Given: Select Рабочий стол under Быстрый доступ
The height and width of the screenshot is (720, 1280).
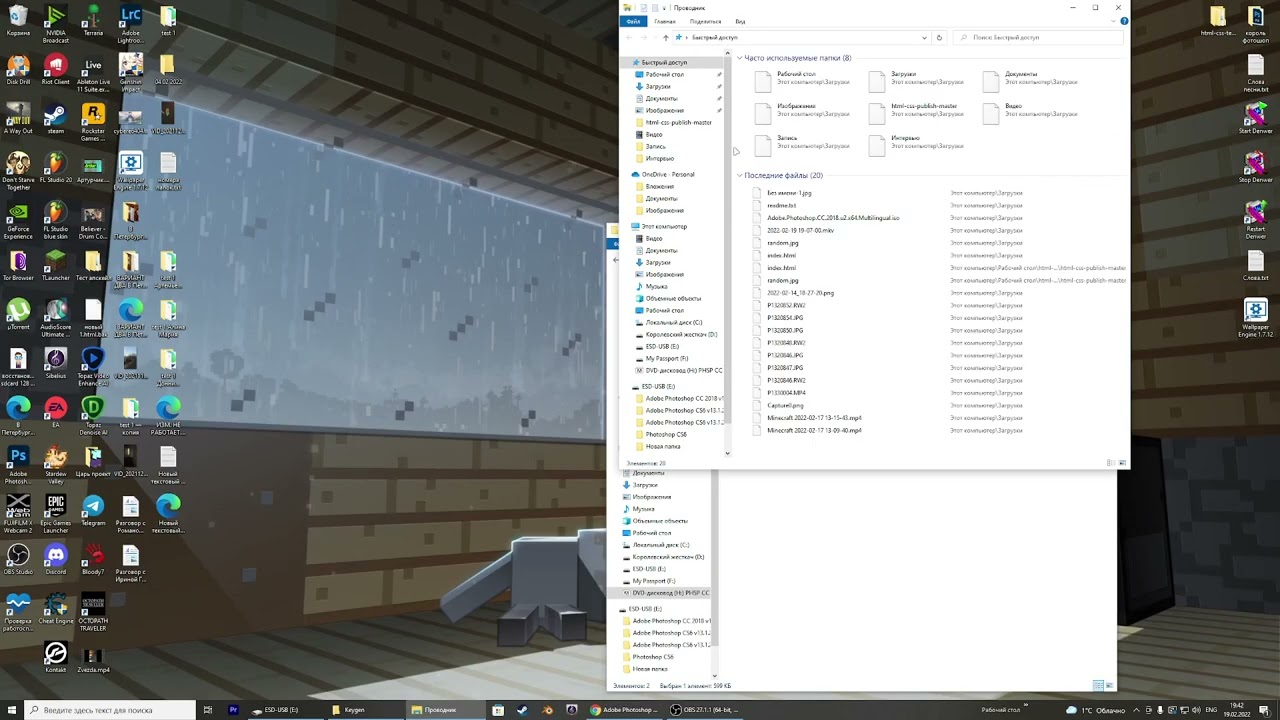Looking at the screenshot, I should tap(664, 74).
